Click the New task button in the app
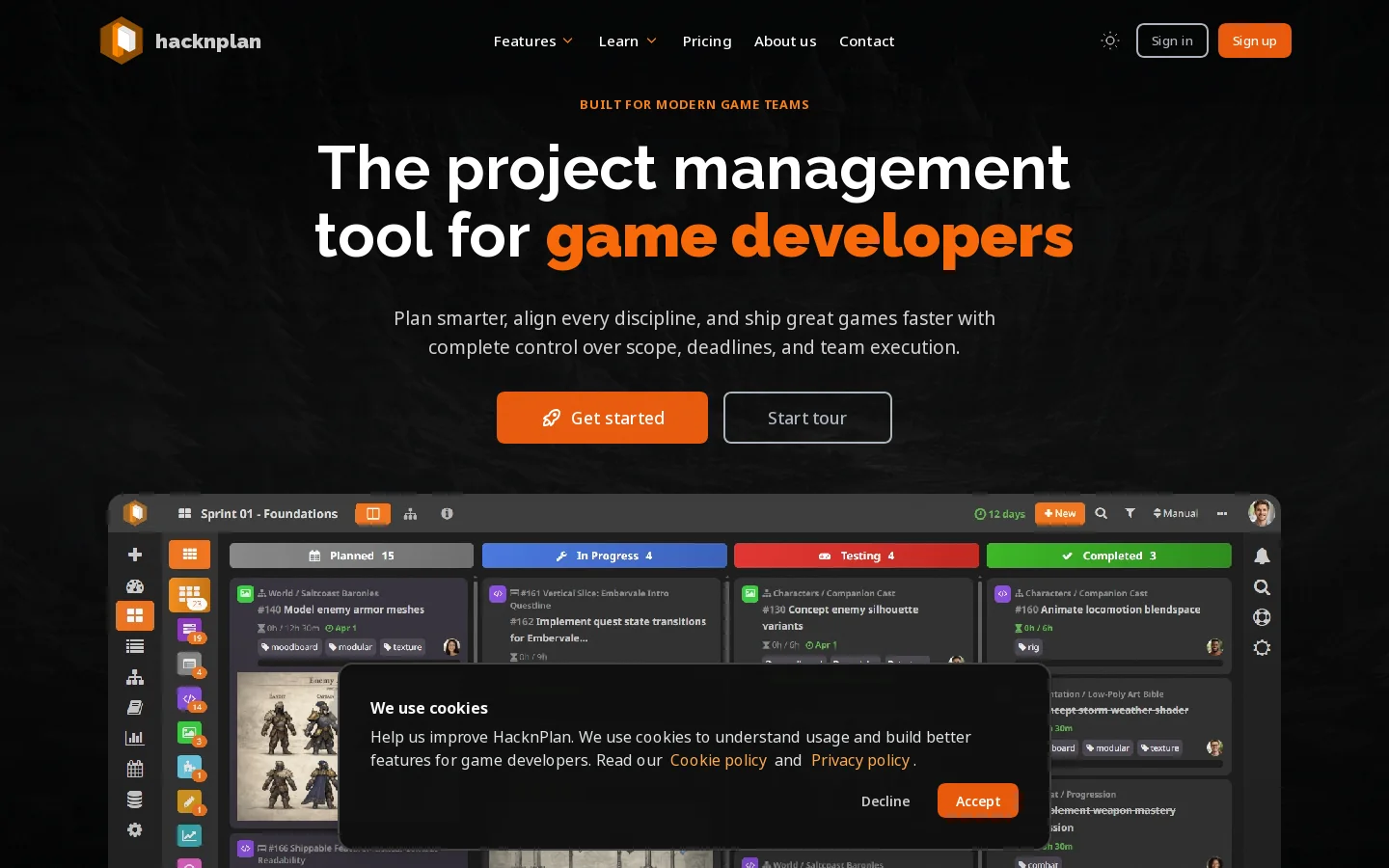The height and width of the screenshot is (868, 1389). pyautogui.click(x=1059, y=513)
